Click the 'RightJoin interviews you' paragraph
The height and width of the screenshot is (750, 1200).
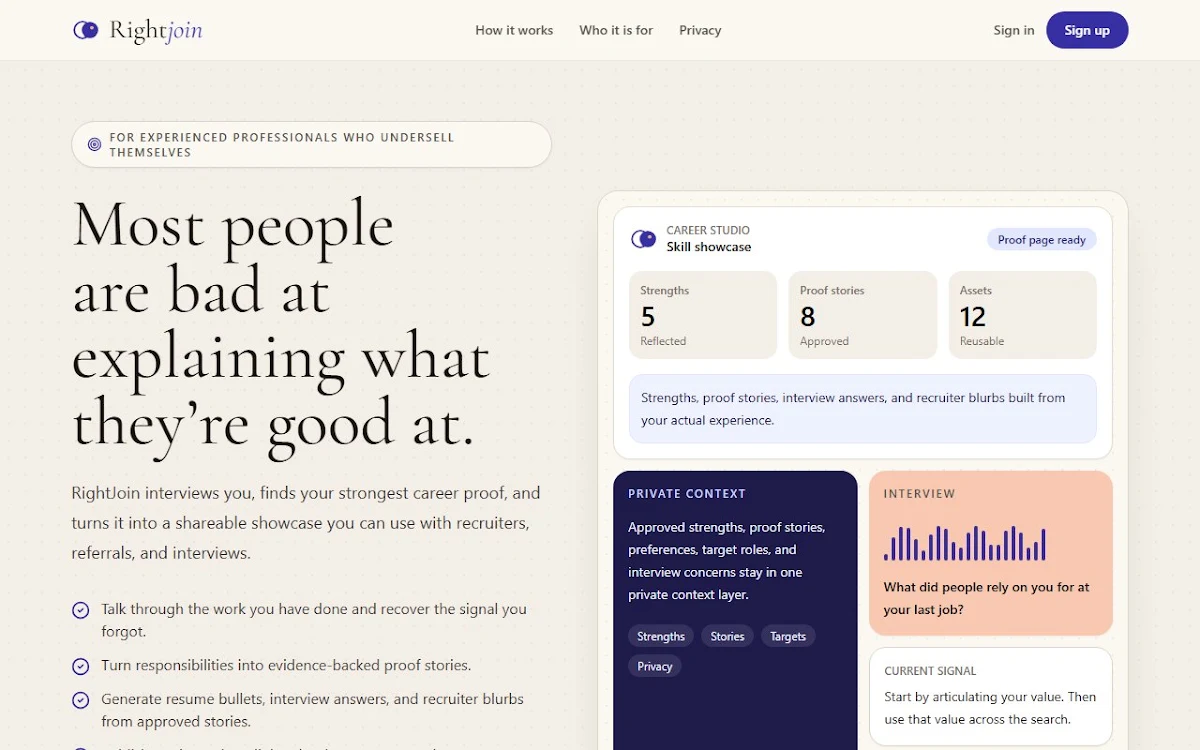(x=306, y=523)
